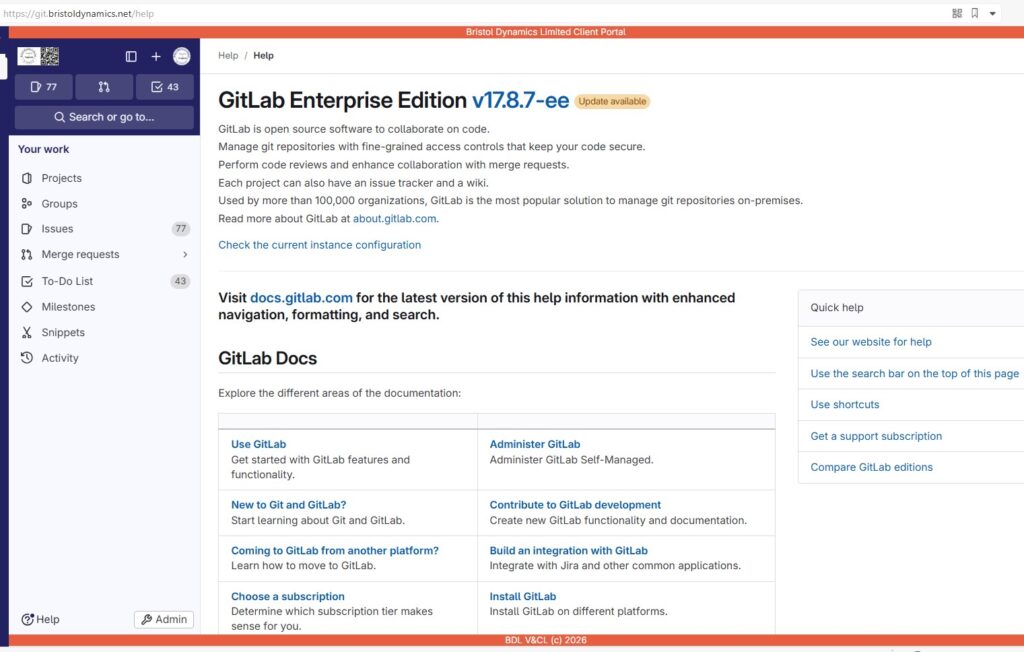
Task: Open the address bar dropdown arrow
Action: point(992,14)
